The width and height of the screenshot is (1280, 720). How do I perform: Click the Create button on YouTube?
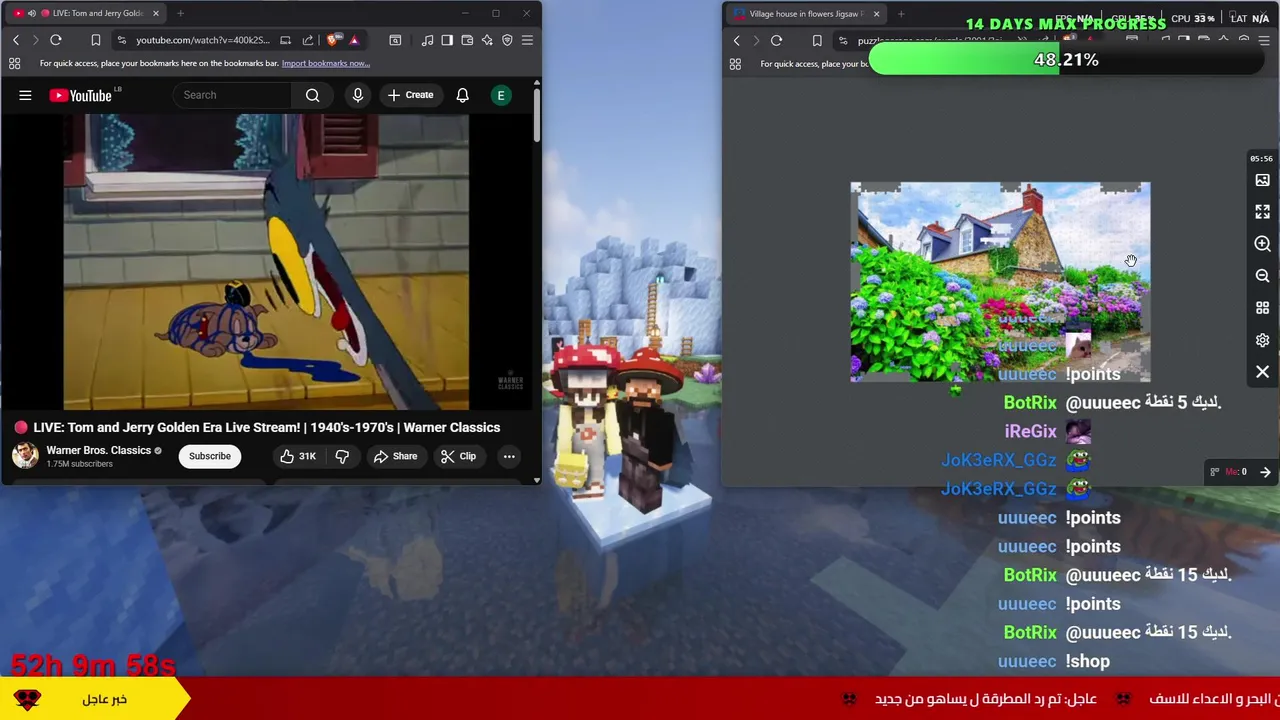pos(410,95)
